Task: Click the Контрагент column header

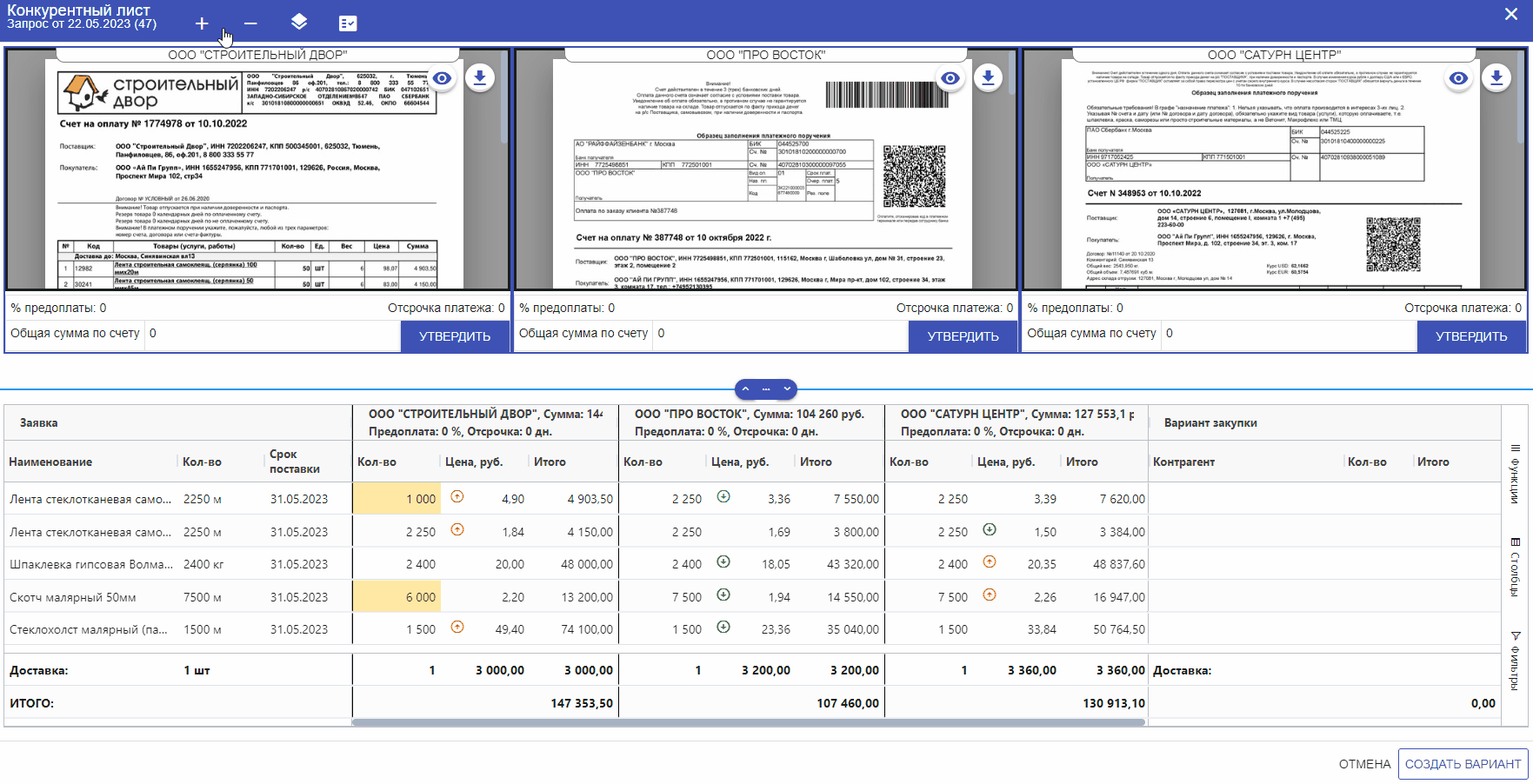Action: 1183,462
